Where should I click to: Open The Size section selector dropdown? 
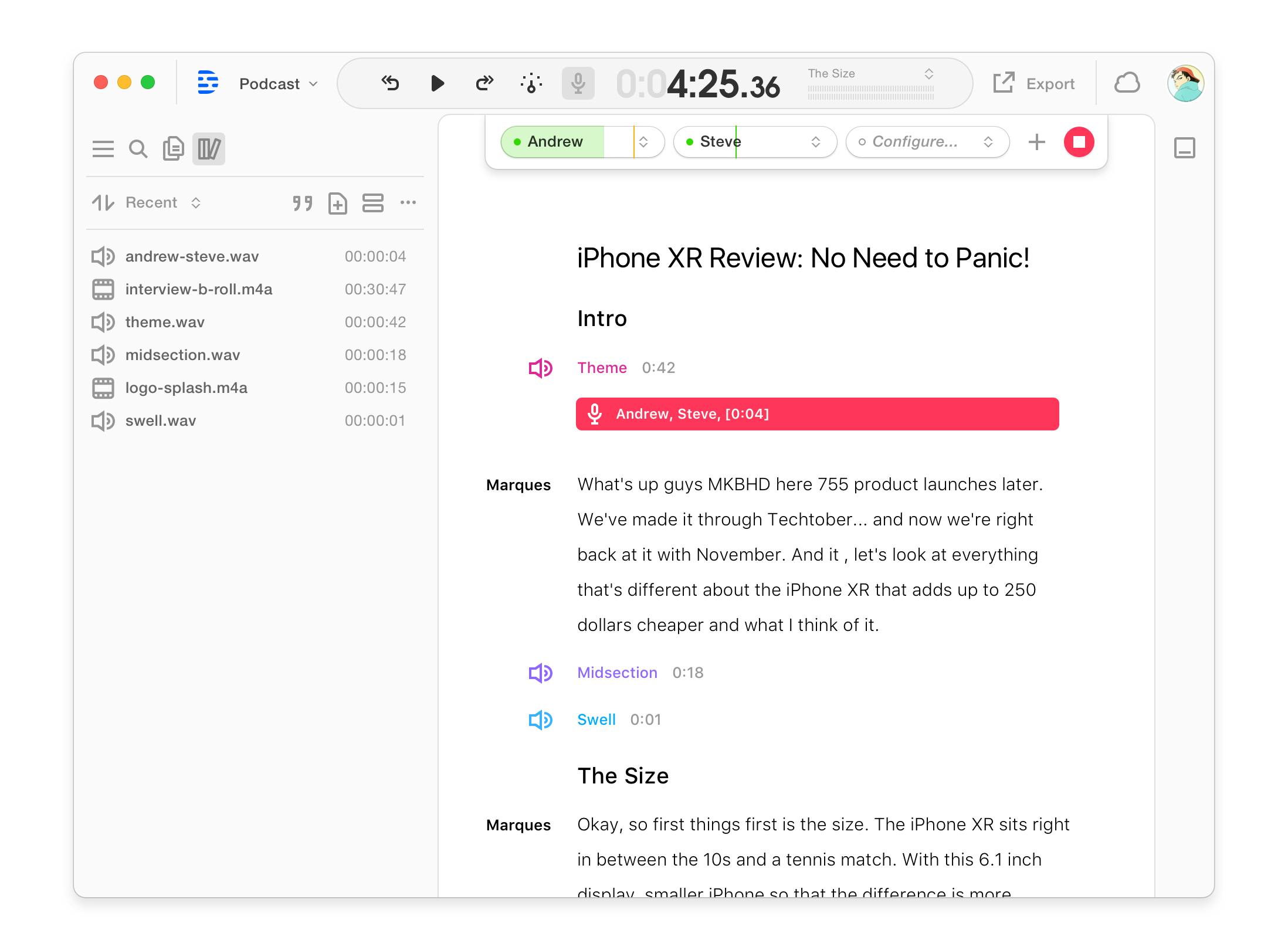(870, 74)
